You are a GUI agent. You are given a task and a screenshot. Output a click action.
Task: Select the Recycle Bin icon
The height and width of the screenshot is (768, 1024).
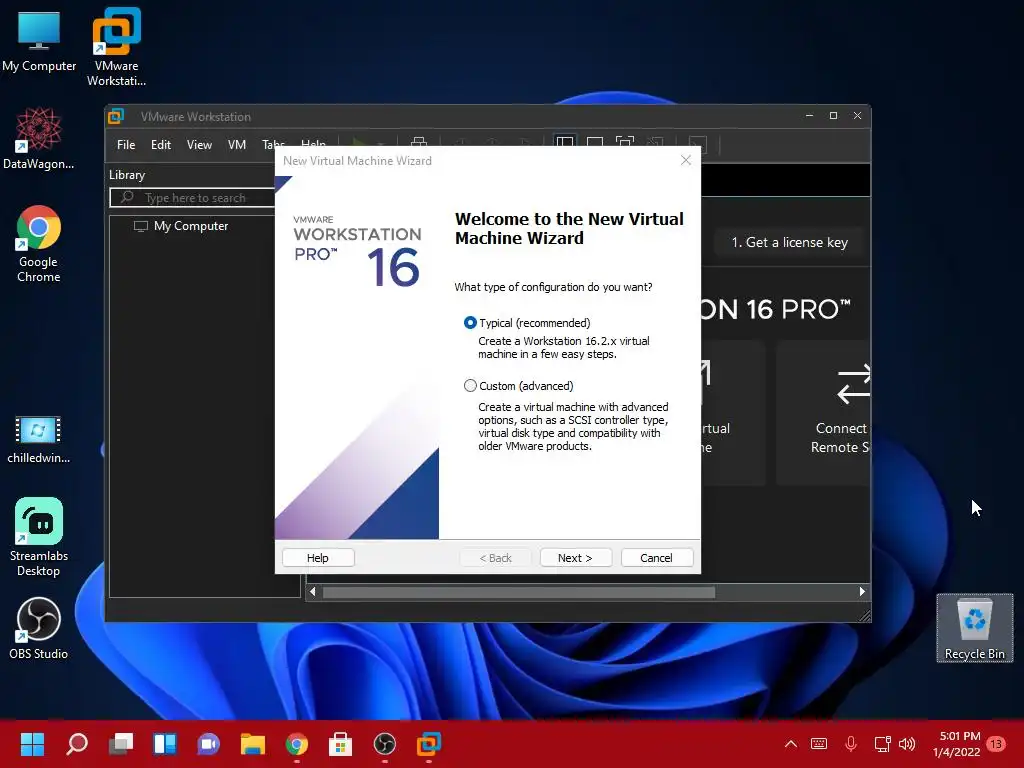974,628
